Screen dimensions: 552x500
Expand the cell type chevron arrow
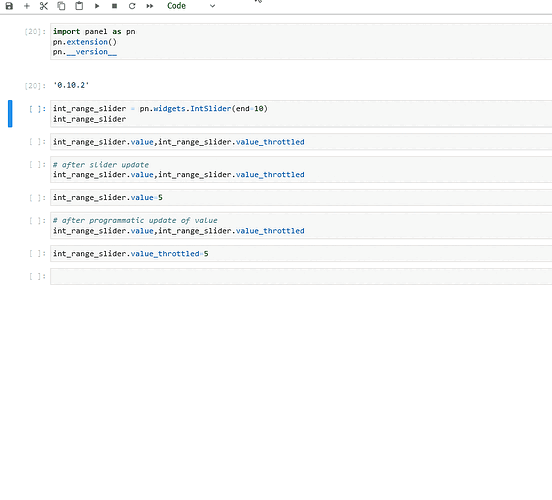(212, 6)
